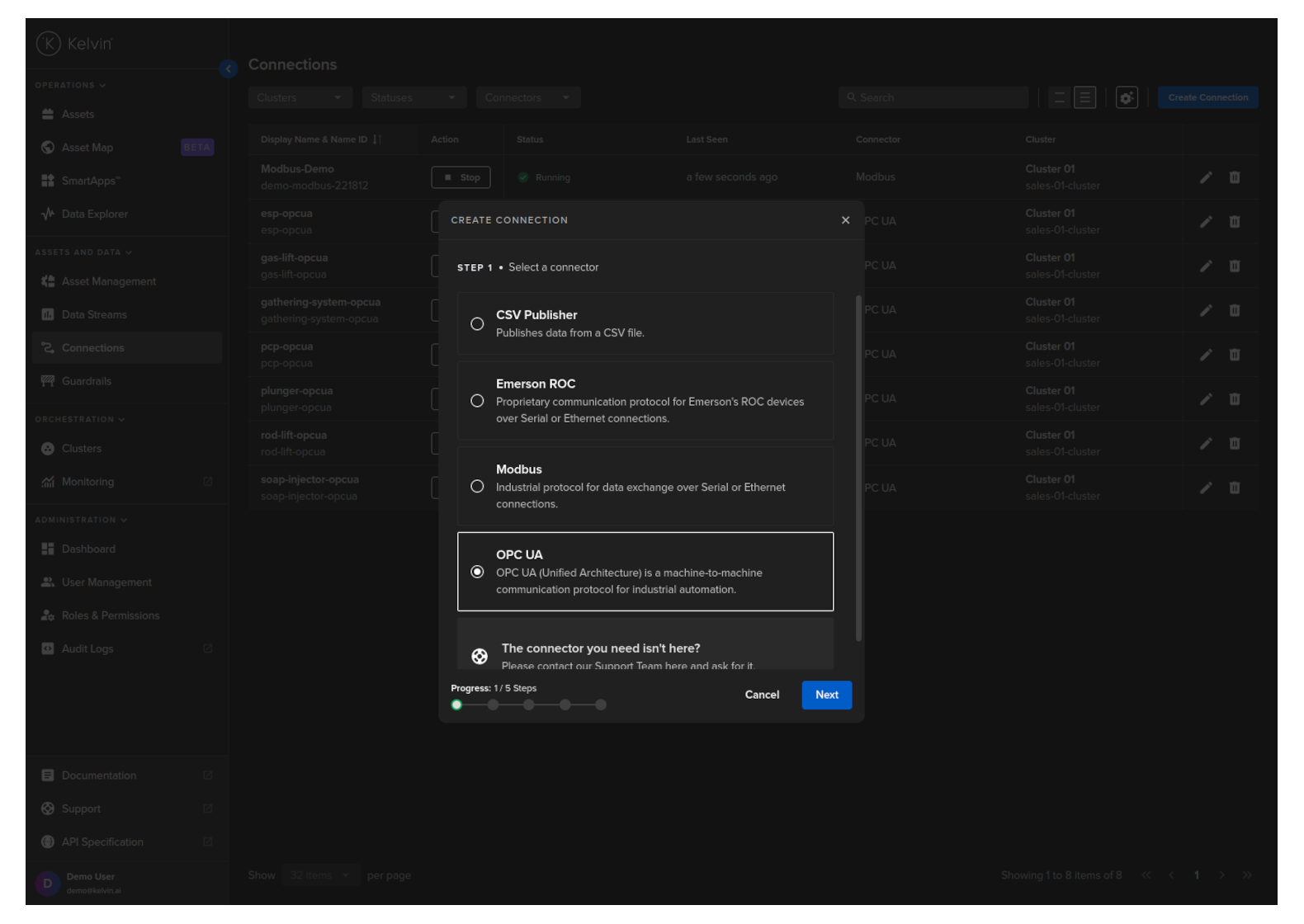Image resolution: width=1304 pixels, height=924 pixels.
Task: Select the Emerson ROC connector option
Action: tap(477, 401)
